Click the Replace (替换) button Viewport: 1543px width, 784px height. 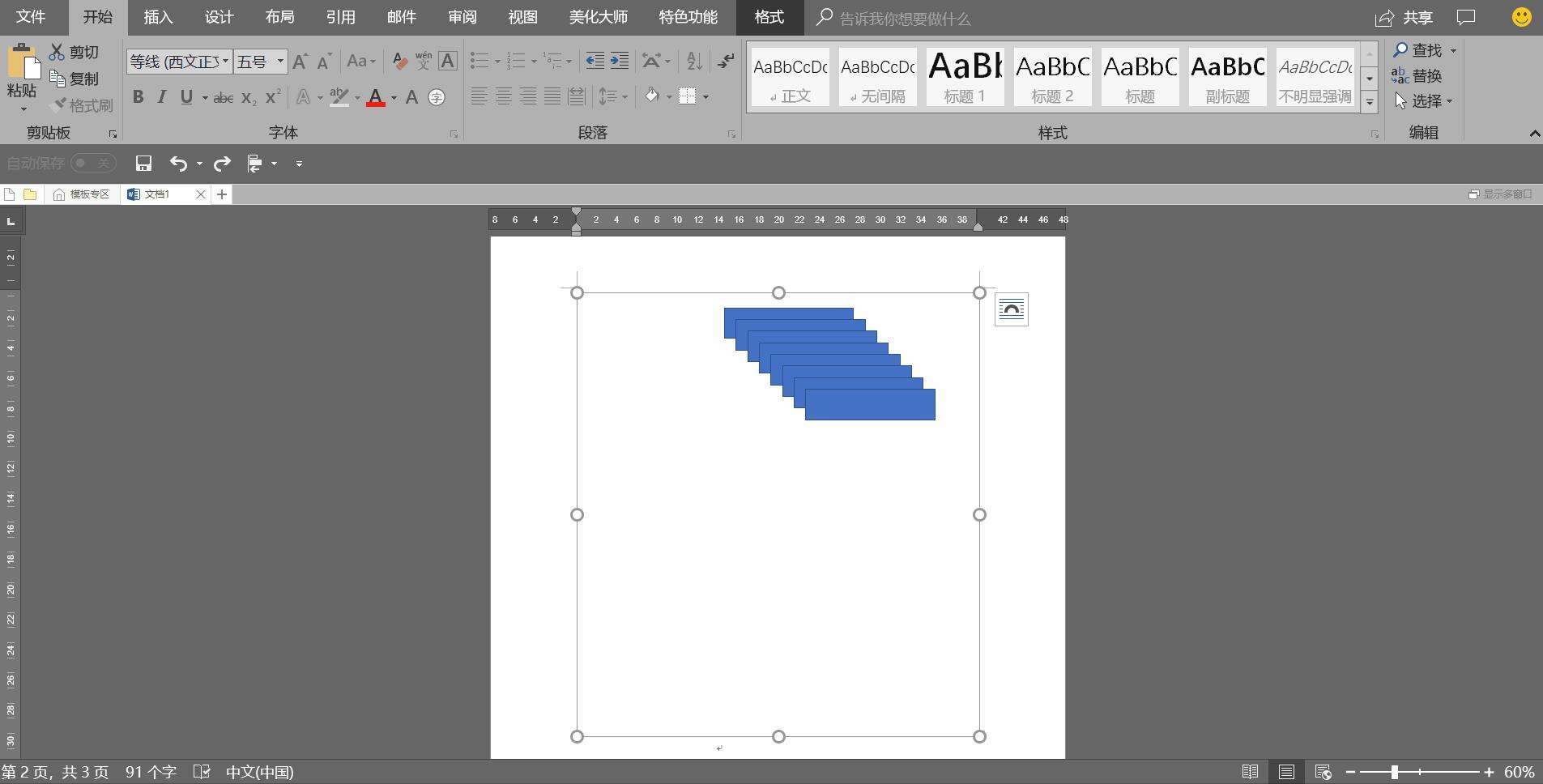1417,75
